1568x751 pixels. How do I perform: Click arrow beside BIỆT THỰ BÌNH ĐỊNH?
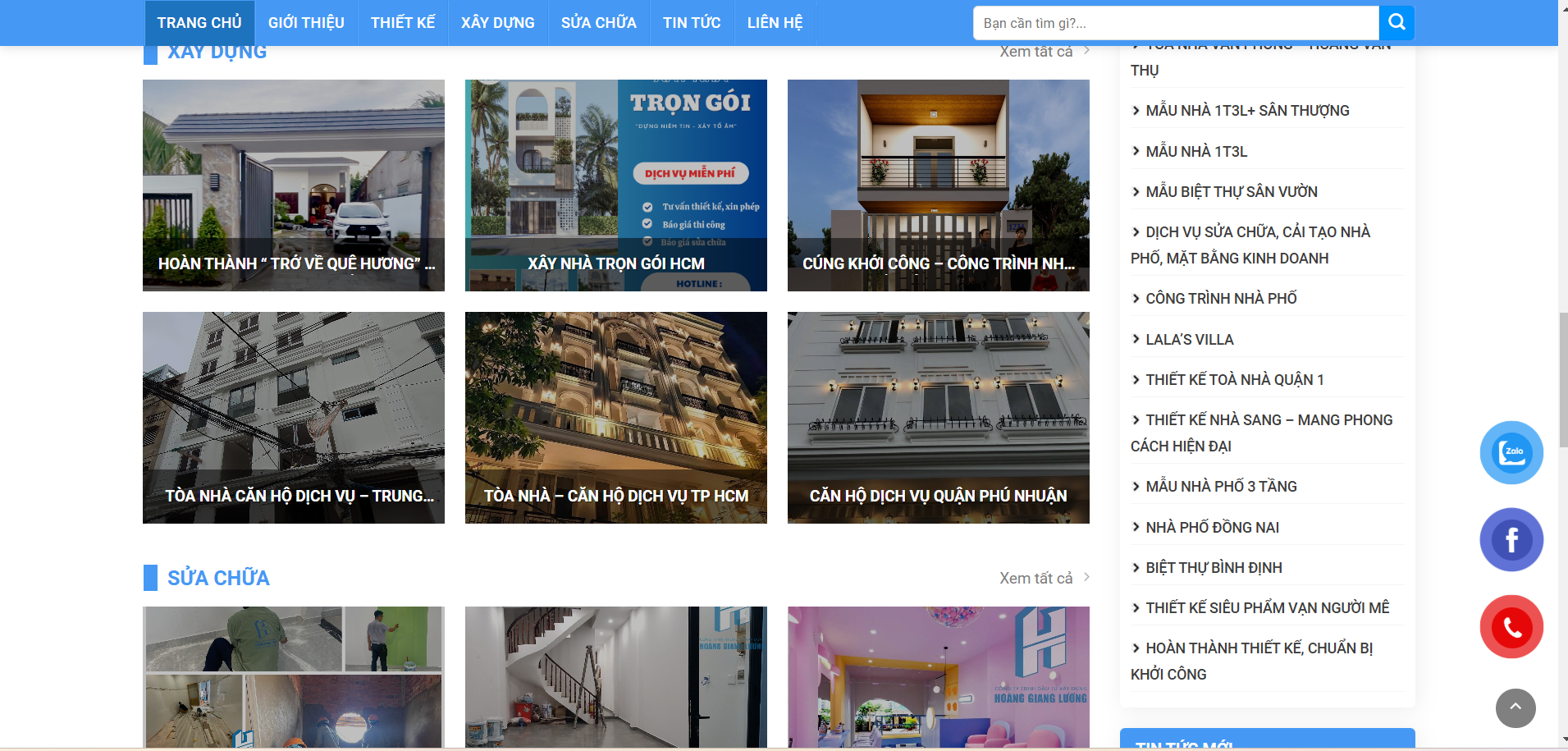pyautogui.click(x=1136, y=567)
